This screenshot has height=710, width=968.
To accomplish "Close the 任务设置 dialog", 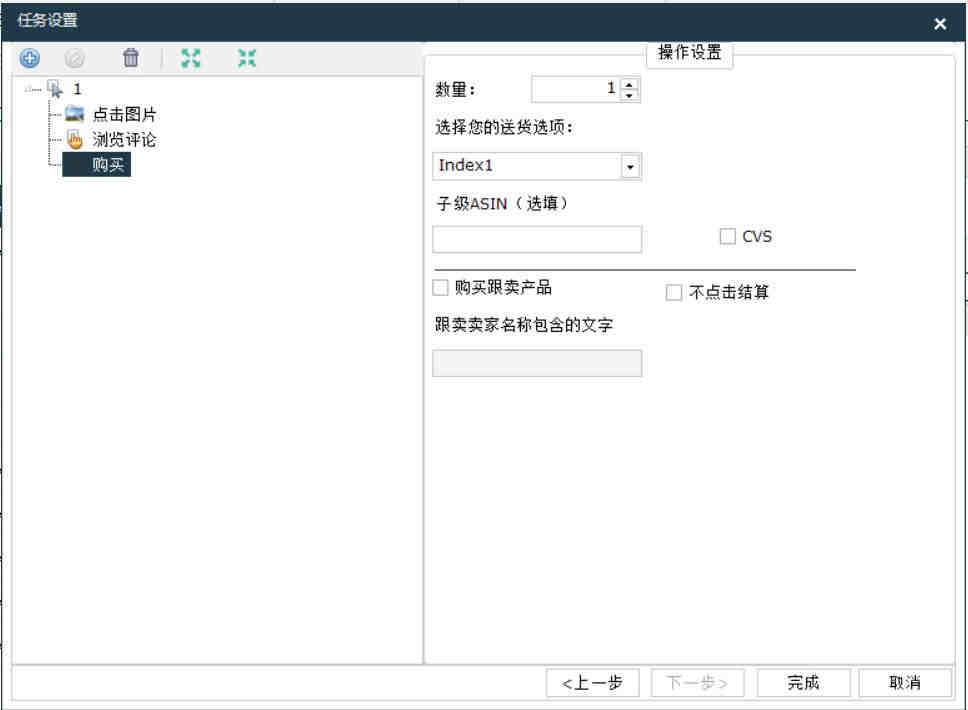I will click(940, 23).
